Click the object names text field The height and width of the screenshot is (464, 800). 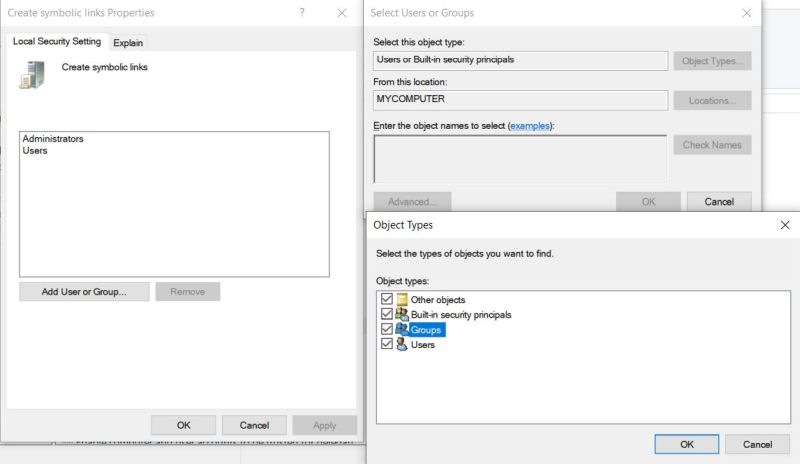tap(519, 158)
